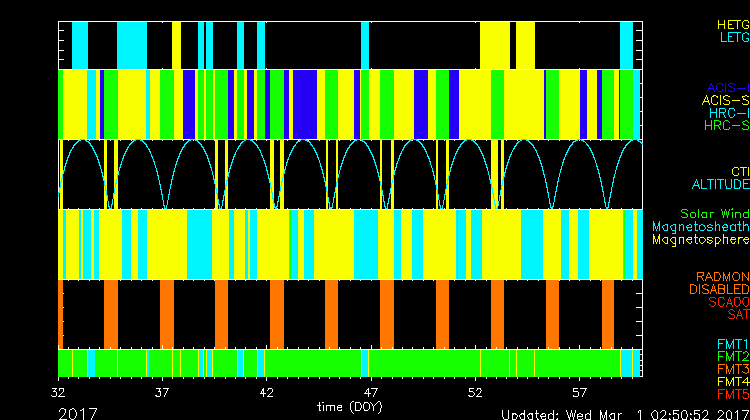The image size is (750, 420).
Task: Click the HETG legend label
Action: [x=732, y=23]
